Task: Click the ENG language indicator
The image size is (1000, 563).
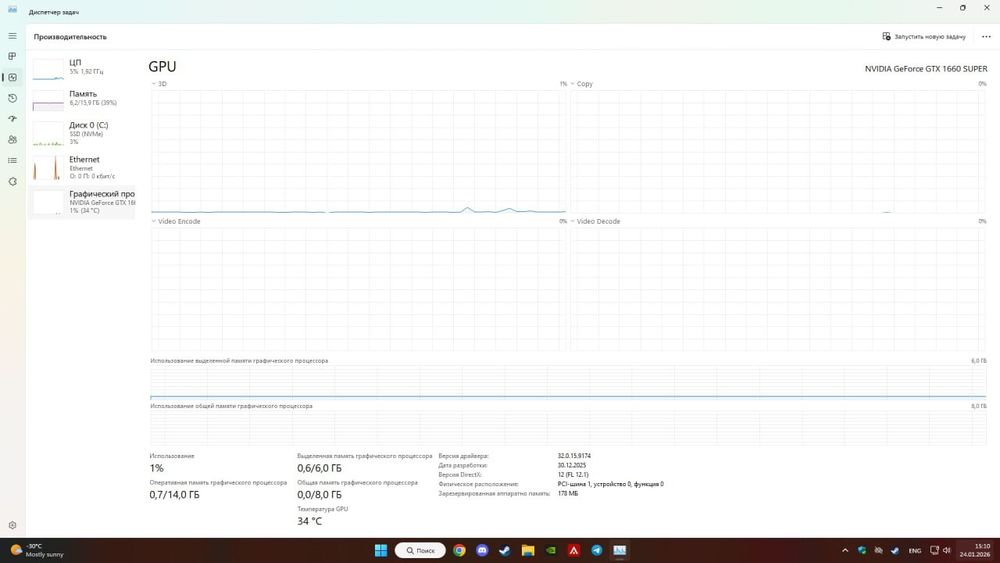Action: [x=915, y=550]
